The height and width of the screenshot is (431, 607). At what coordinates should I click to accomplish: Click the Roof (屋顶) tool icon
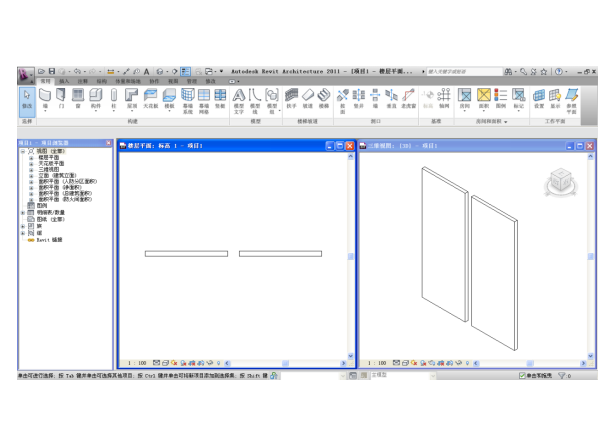coord(132,98)
